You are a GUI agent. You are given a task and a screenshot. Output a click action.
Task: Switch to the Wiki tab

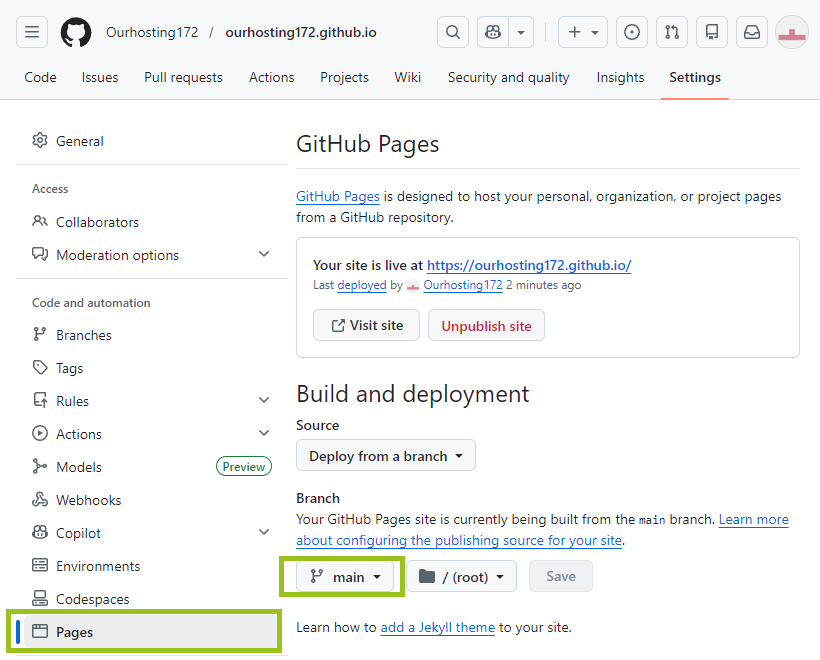tap(407, 77)
